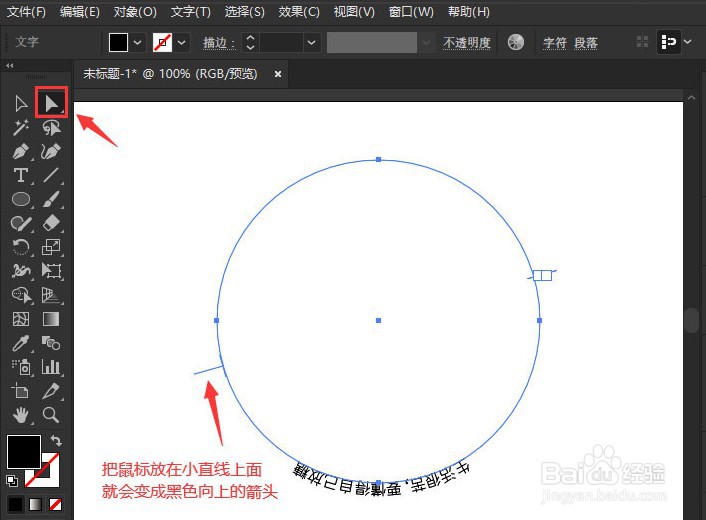Select the Eyedropper tool
This screenshot has height=520, width=706.
(21, 343)
